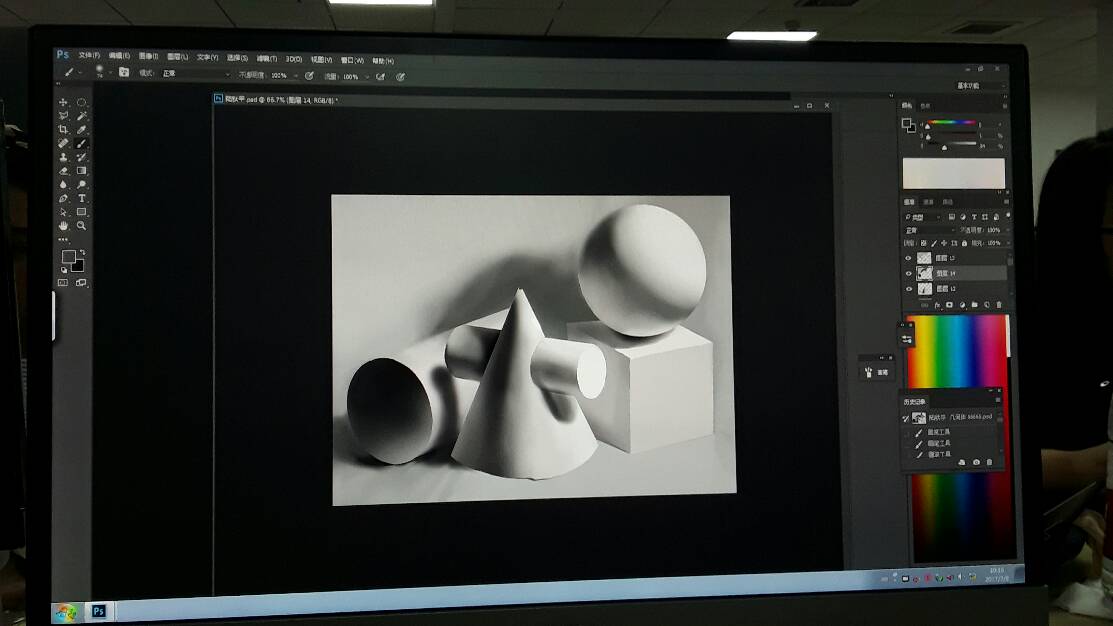This screenshot has height=626, width=1113.
Task: Switch to Swatches tab beside Color
Action: click(x=925, y=105)
